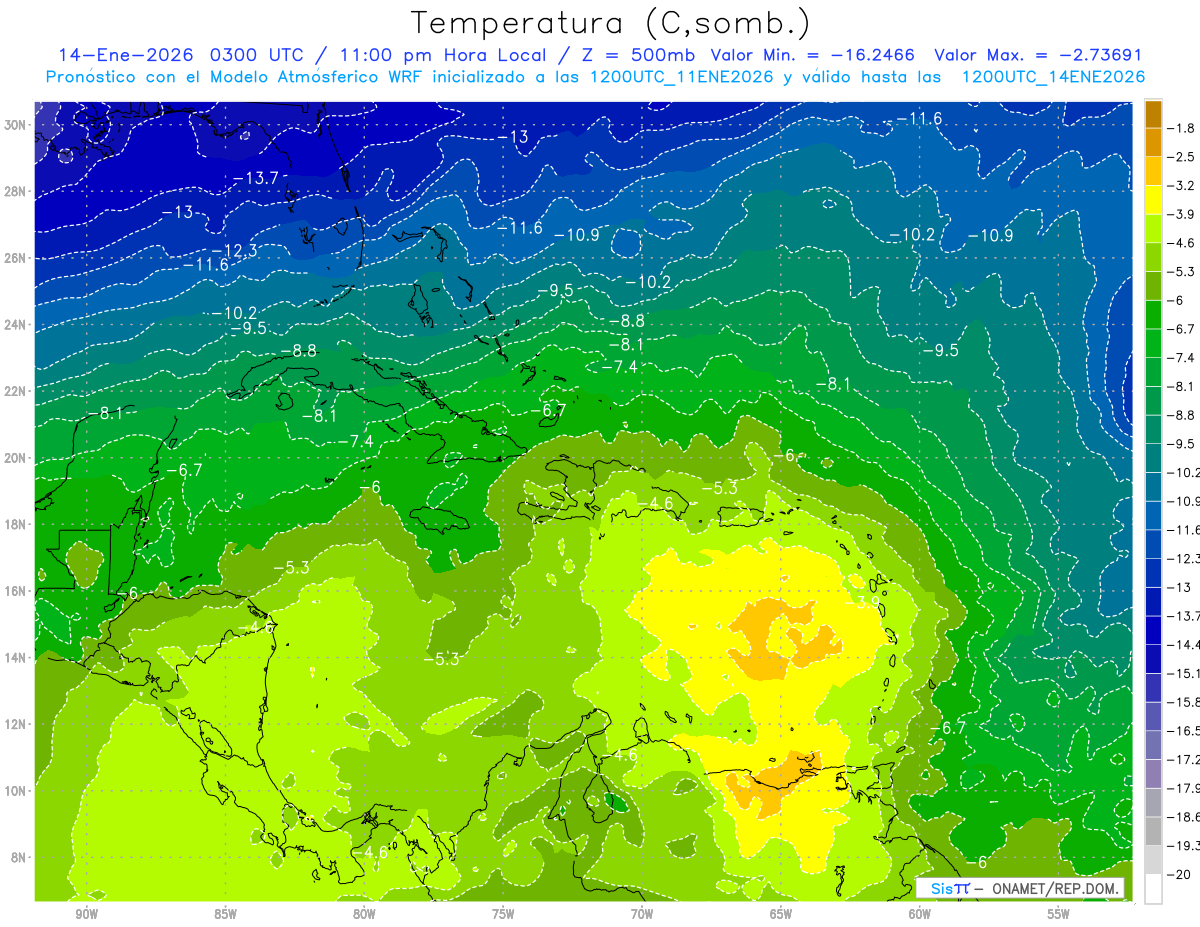
Task: Pick the legend swatch between -6.7 and -7.4
Action: 1153,343
